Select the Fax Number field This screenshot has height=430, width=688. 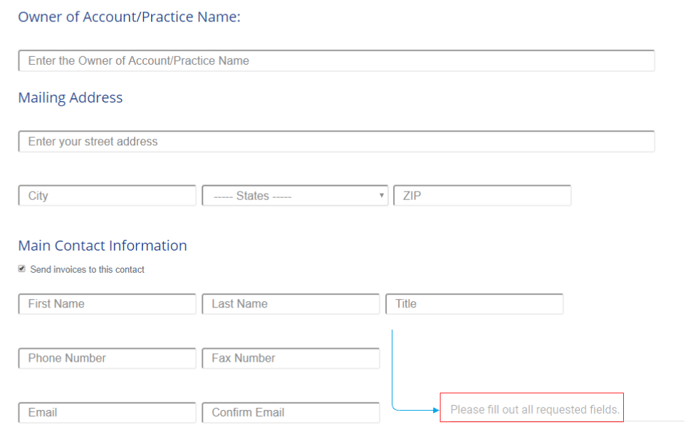[290, 358]
